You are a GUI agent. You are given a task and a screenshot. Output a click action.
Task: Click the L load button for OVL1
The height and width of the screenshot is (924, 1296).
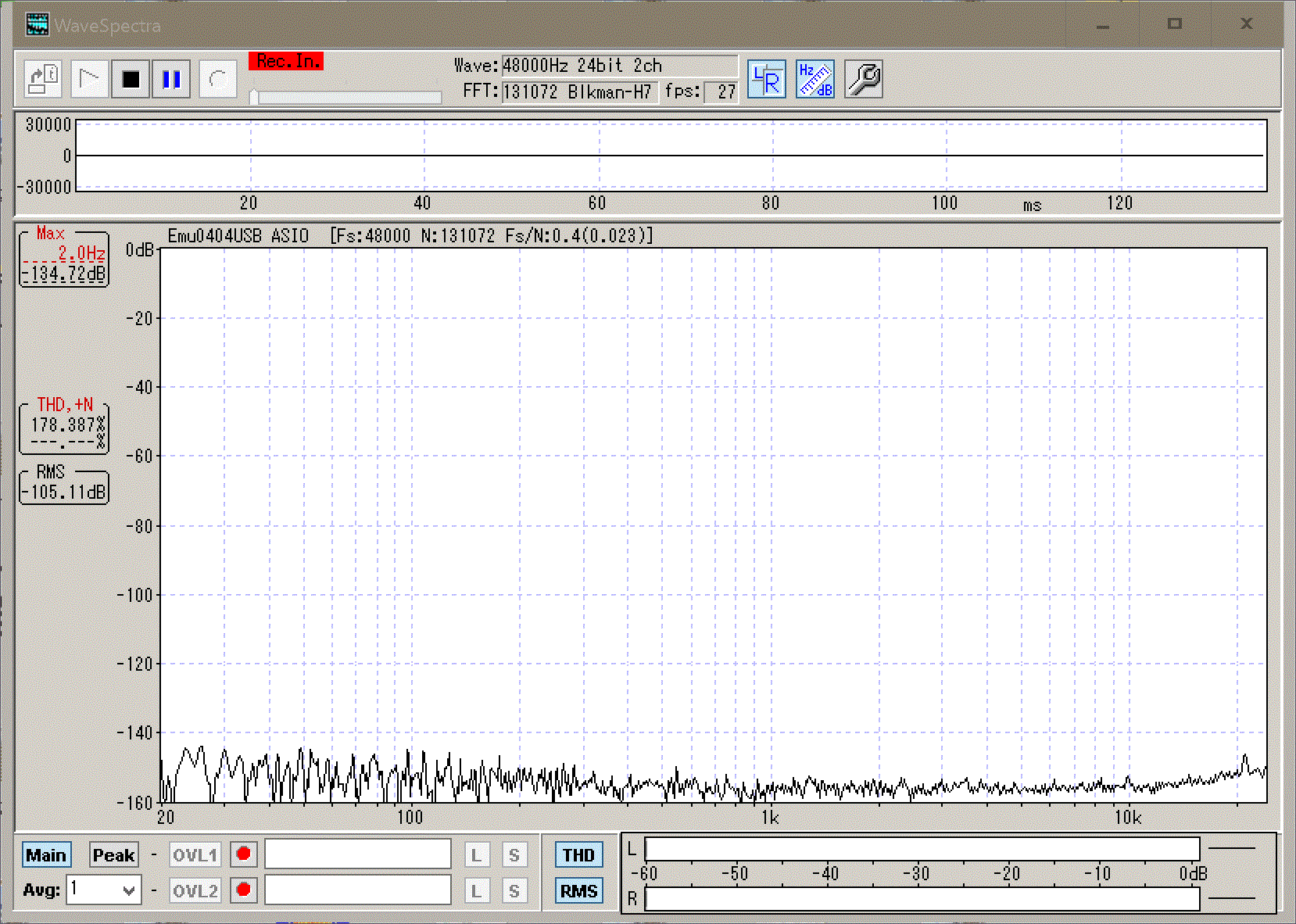pos(476,855)
